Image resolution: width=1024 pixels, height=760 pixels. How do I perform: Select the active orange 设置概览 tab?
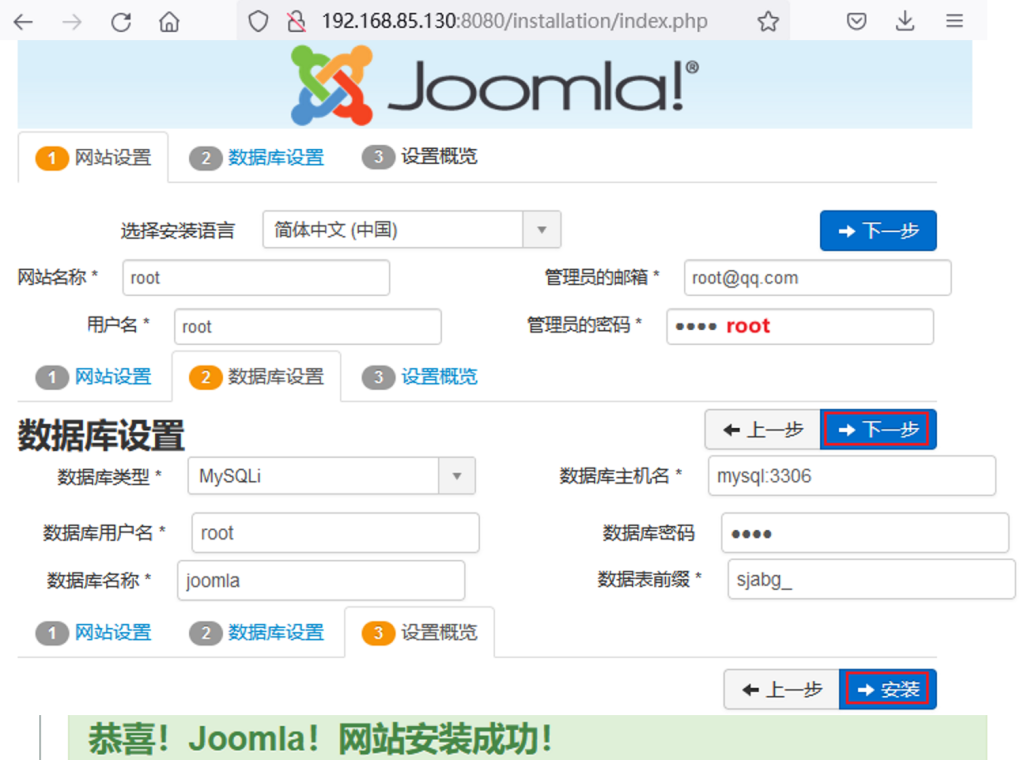[419, 633]
